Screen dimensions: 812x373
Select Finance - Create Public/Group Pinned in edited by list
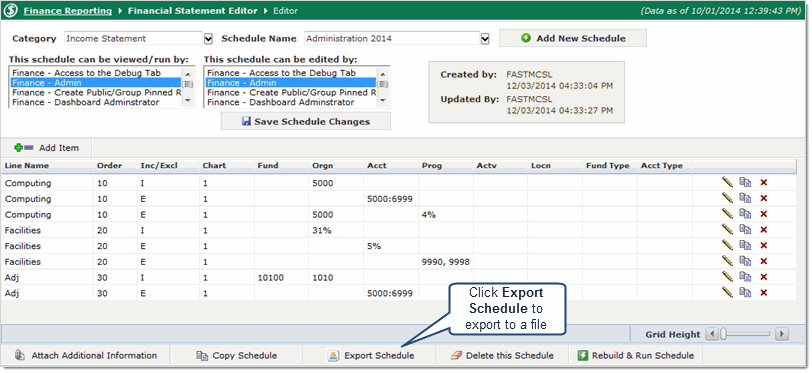click(291, 93)
